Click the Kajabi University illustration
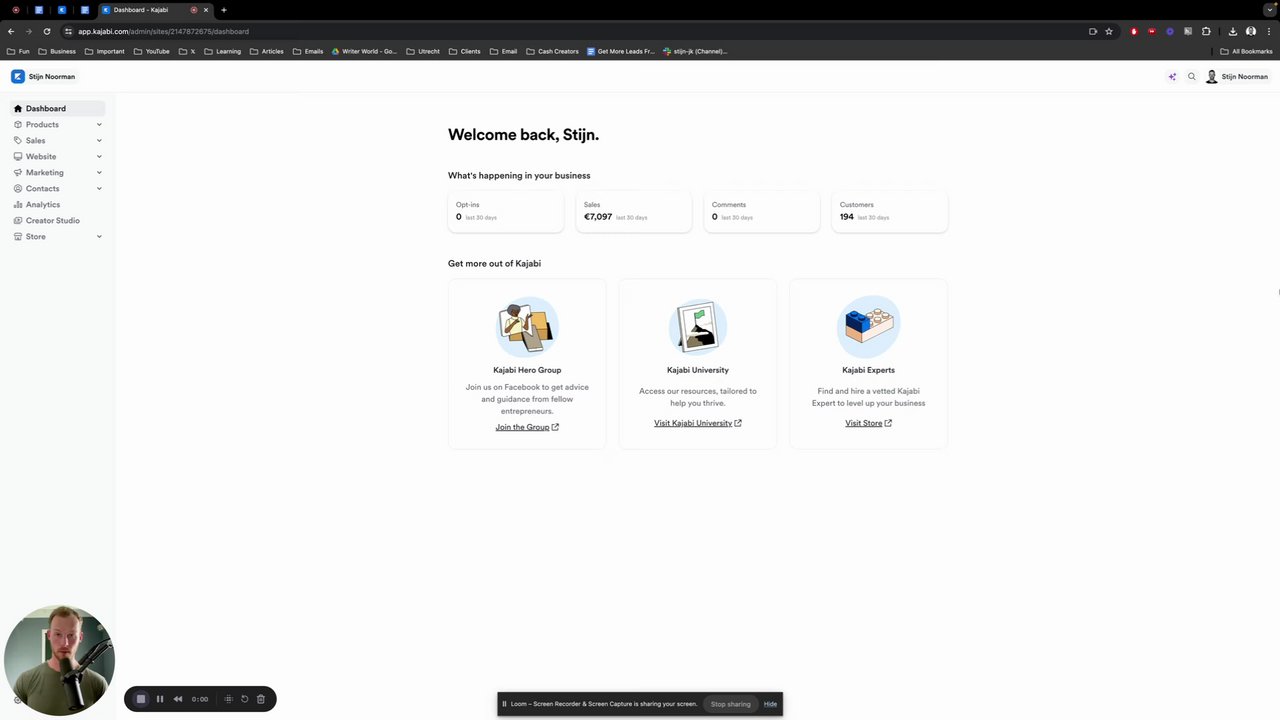Image resolution: width=1280 pixels, height=720 pixels. click(698, 326)
